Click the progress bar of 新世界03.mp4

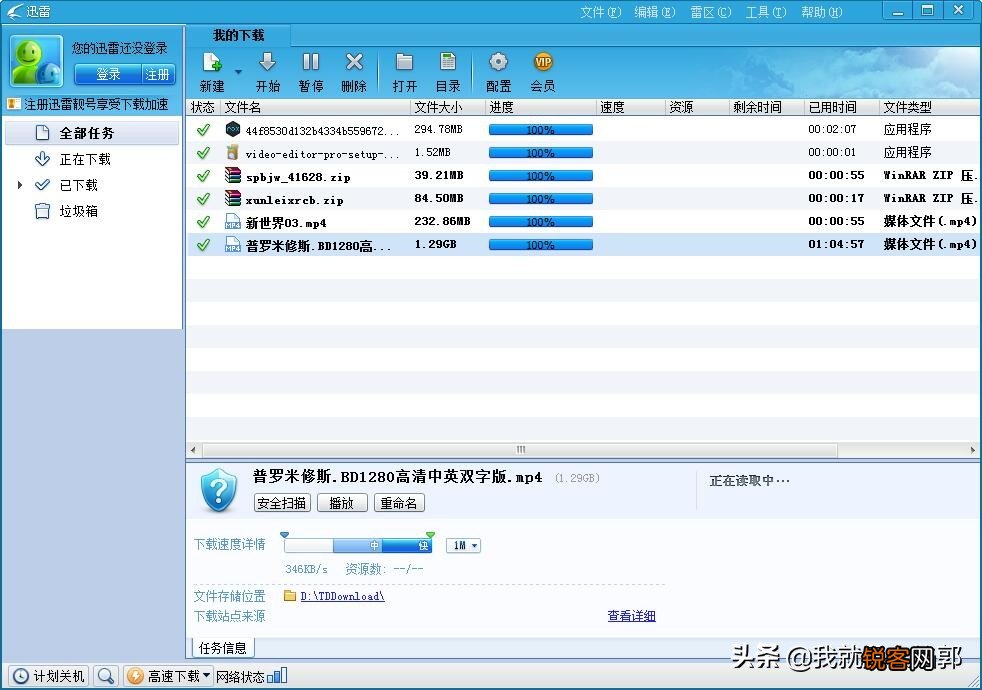click(540, 222)
